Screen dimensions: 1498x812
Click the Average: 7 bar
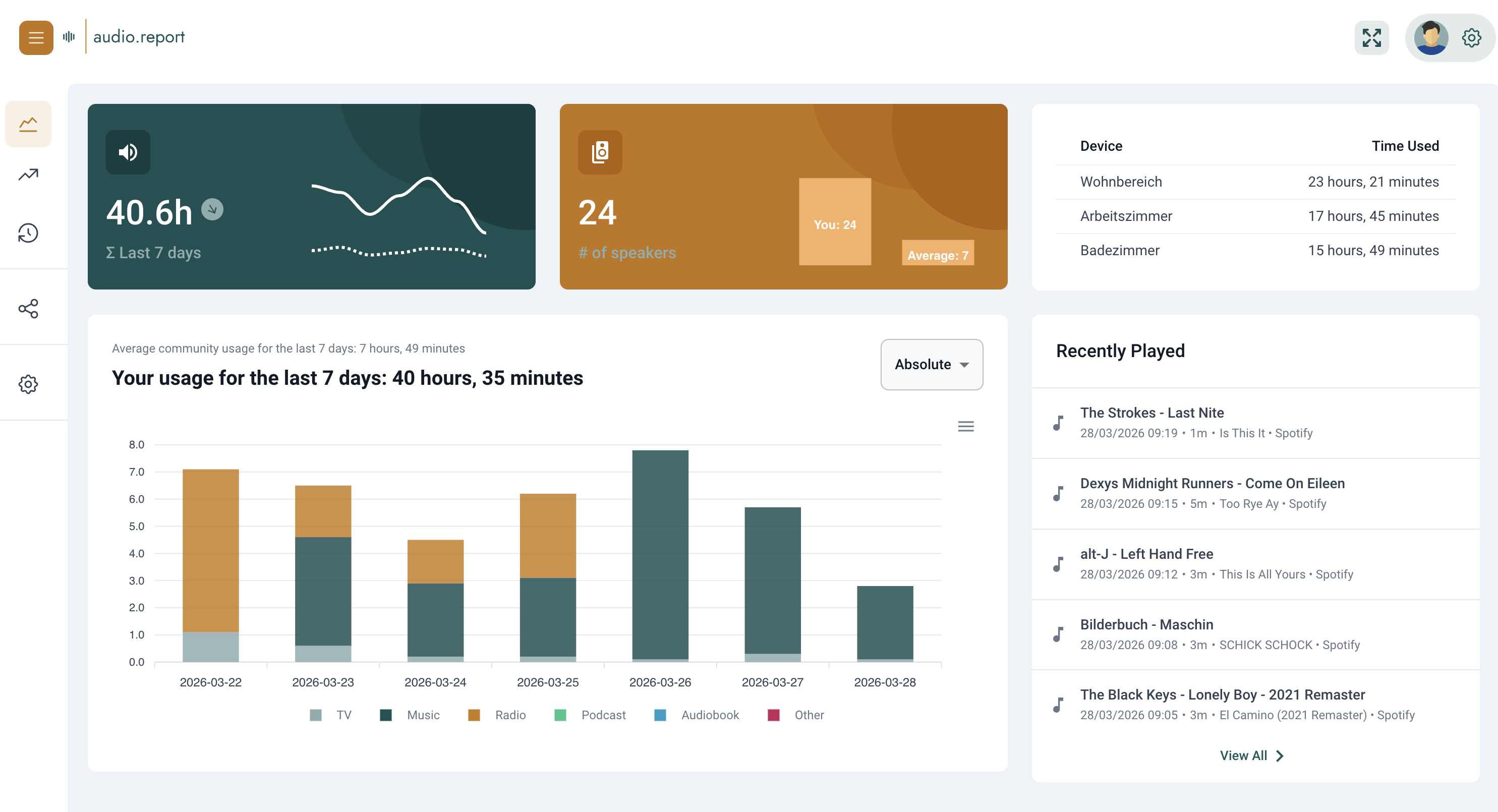click(938, 253)
